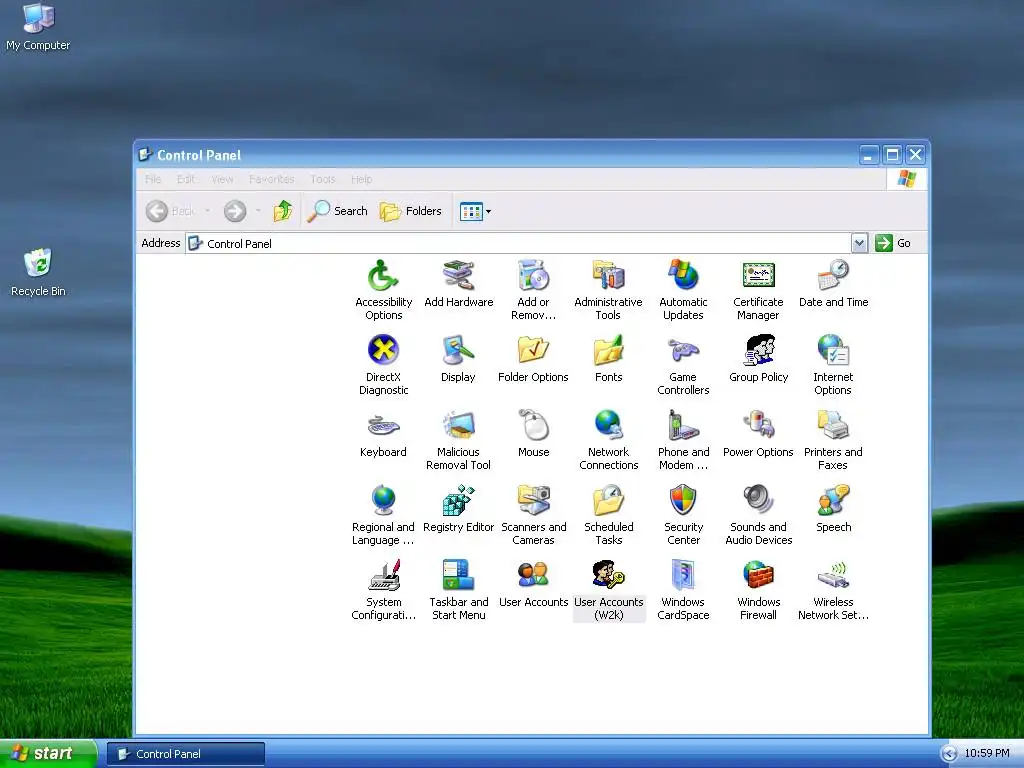This screenshot has height=768, width=1024.
Task: Open the Tools menu
Action: point(323,179)
